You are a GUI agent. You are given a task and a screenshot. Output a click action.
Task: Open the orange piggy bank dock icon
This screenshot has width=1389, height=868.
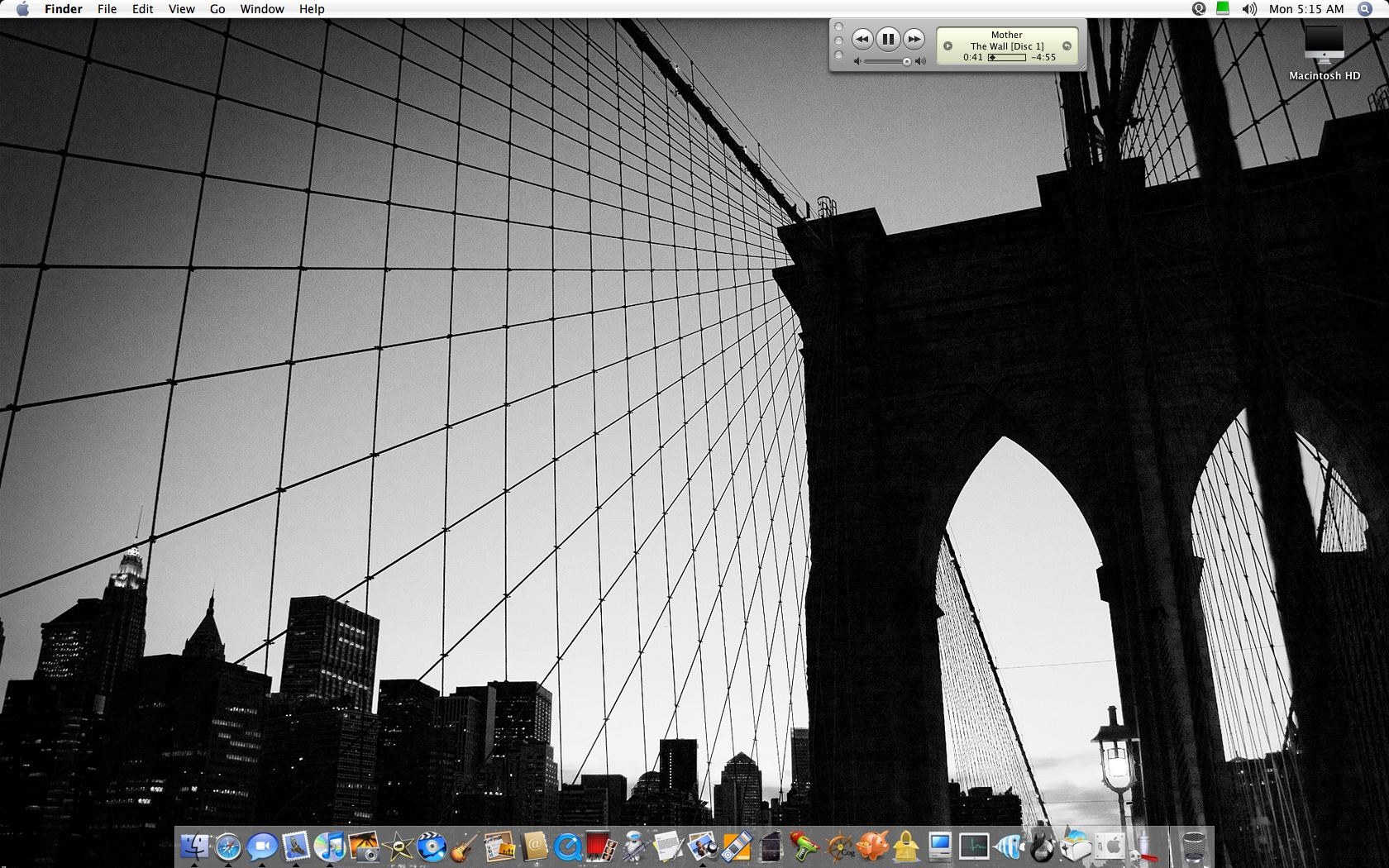point(872,846)
